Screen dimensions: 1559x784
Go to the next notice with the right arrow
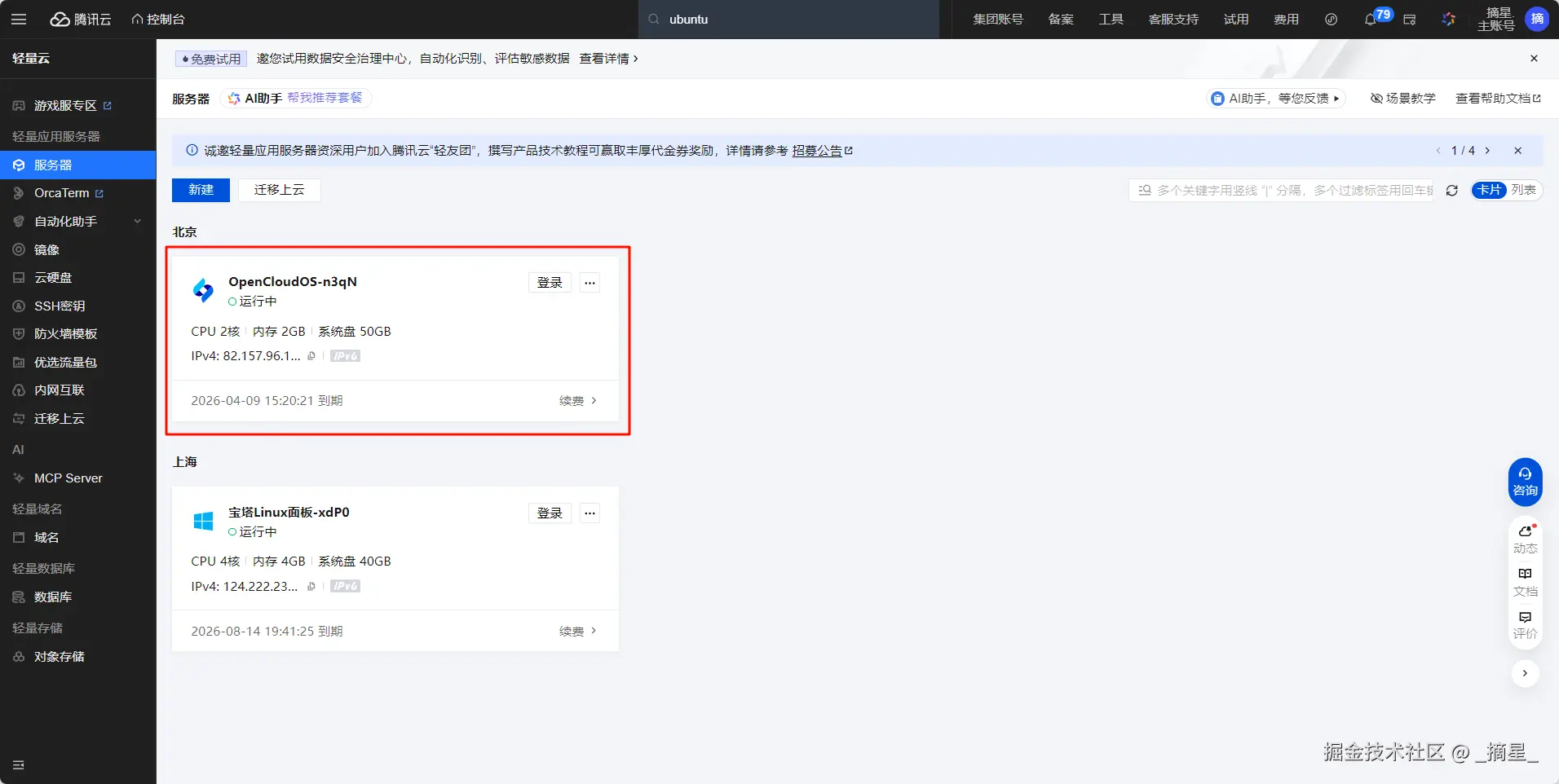(x=1488, y=151)
